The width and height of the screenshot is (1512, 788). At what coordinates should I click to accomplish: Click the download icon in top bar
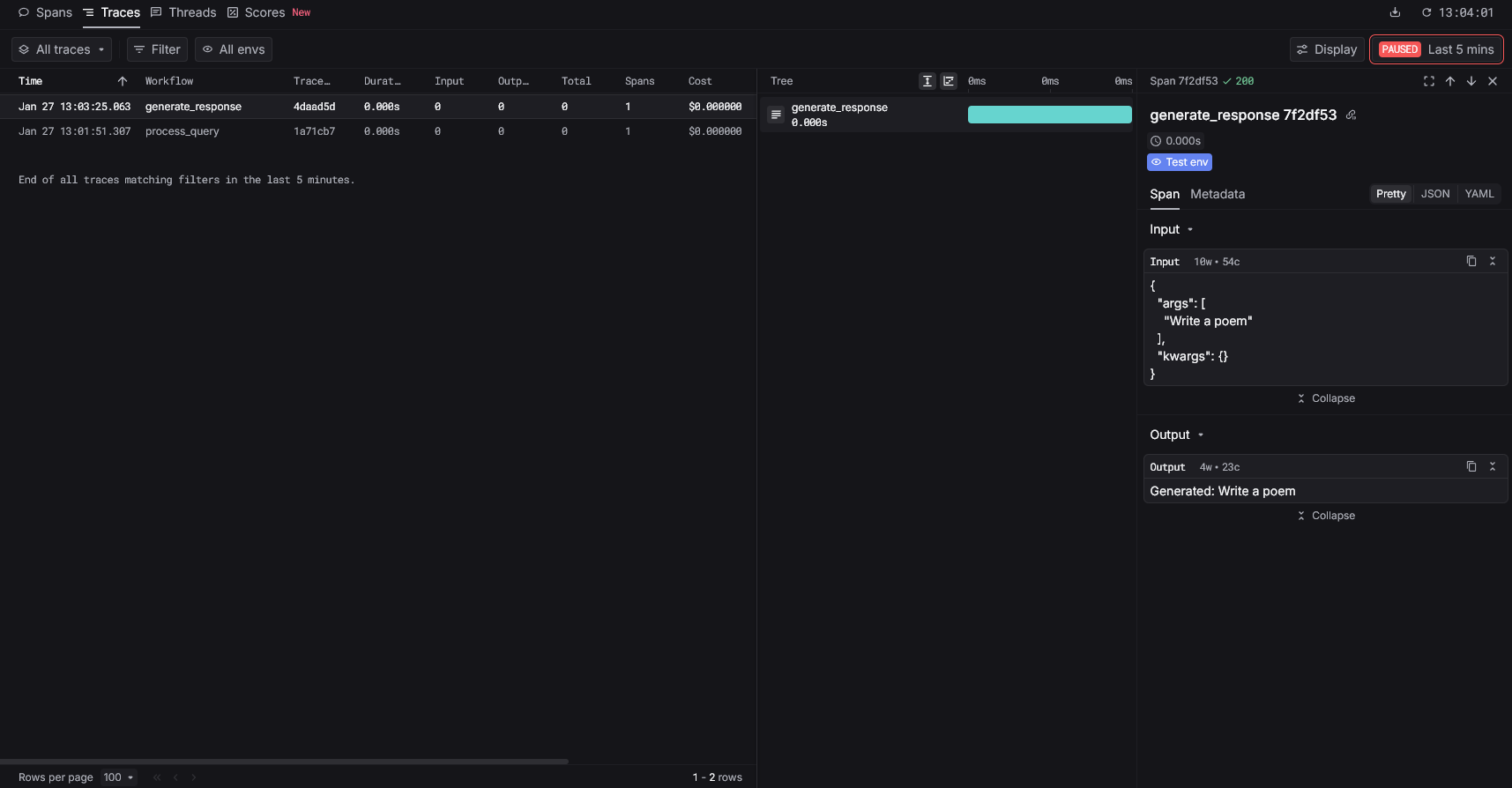(1395, 12)
